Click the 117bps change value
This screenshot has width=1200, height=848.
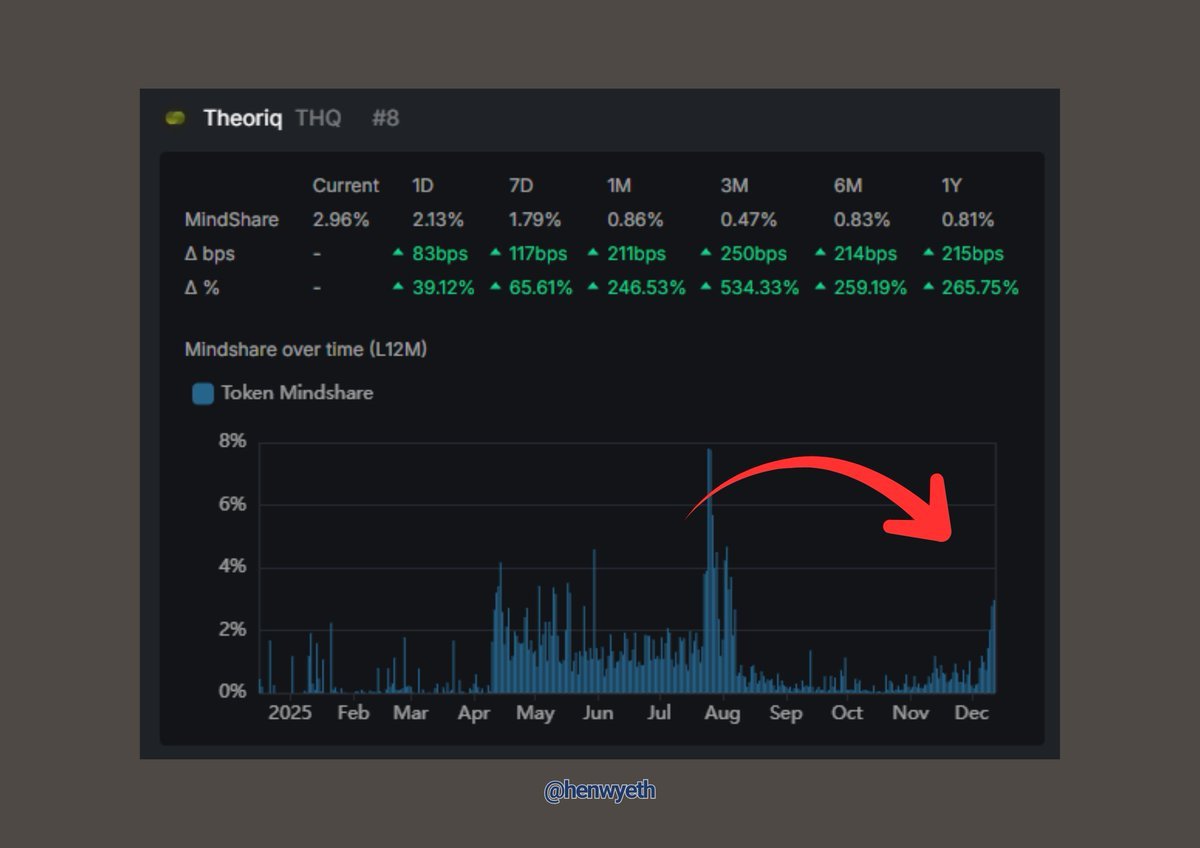pyautogui.click(x=538, y=254)
